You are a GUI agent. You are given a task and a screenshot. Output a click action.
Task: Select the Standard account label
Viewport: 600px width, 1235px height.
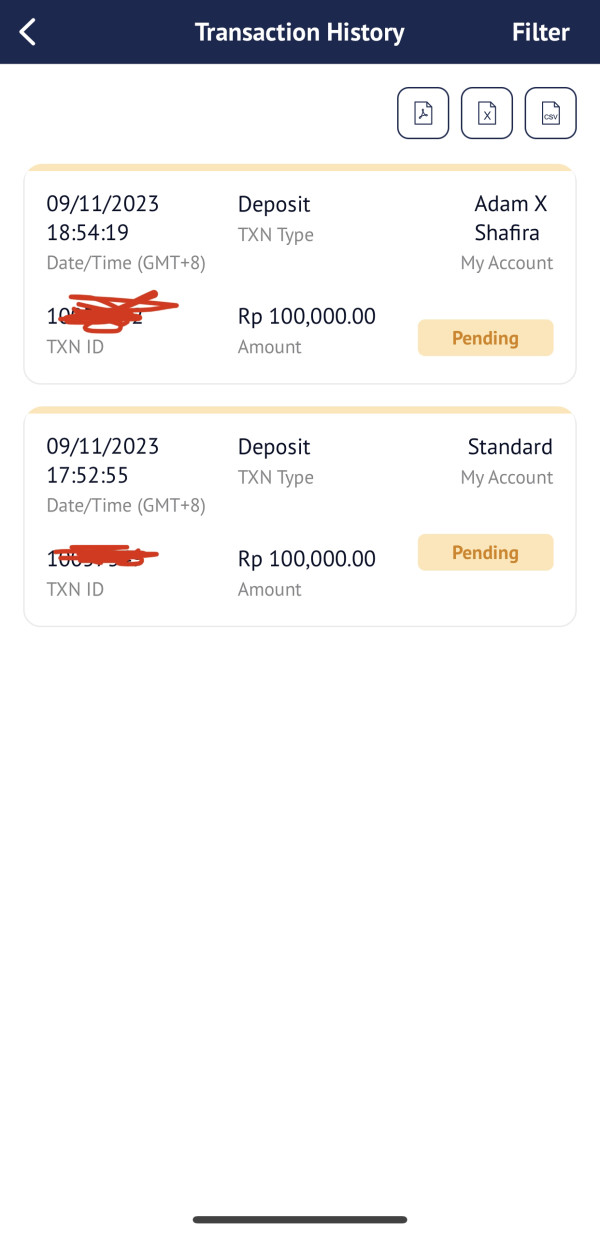pyautogui.click(x=510, y=446)
